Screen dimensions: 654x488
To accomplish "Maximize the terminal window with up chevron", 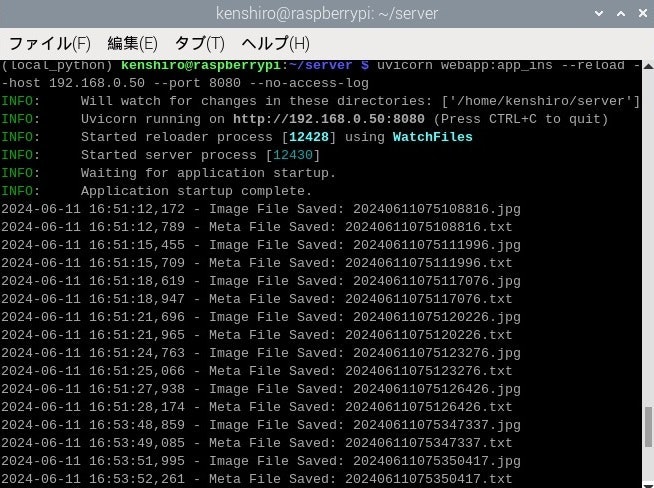I will (x=621, y=14).
